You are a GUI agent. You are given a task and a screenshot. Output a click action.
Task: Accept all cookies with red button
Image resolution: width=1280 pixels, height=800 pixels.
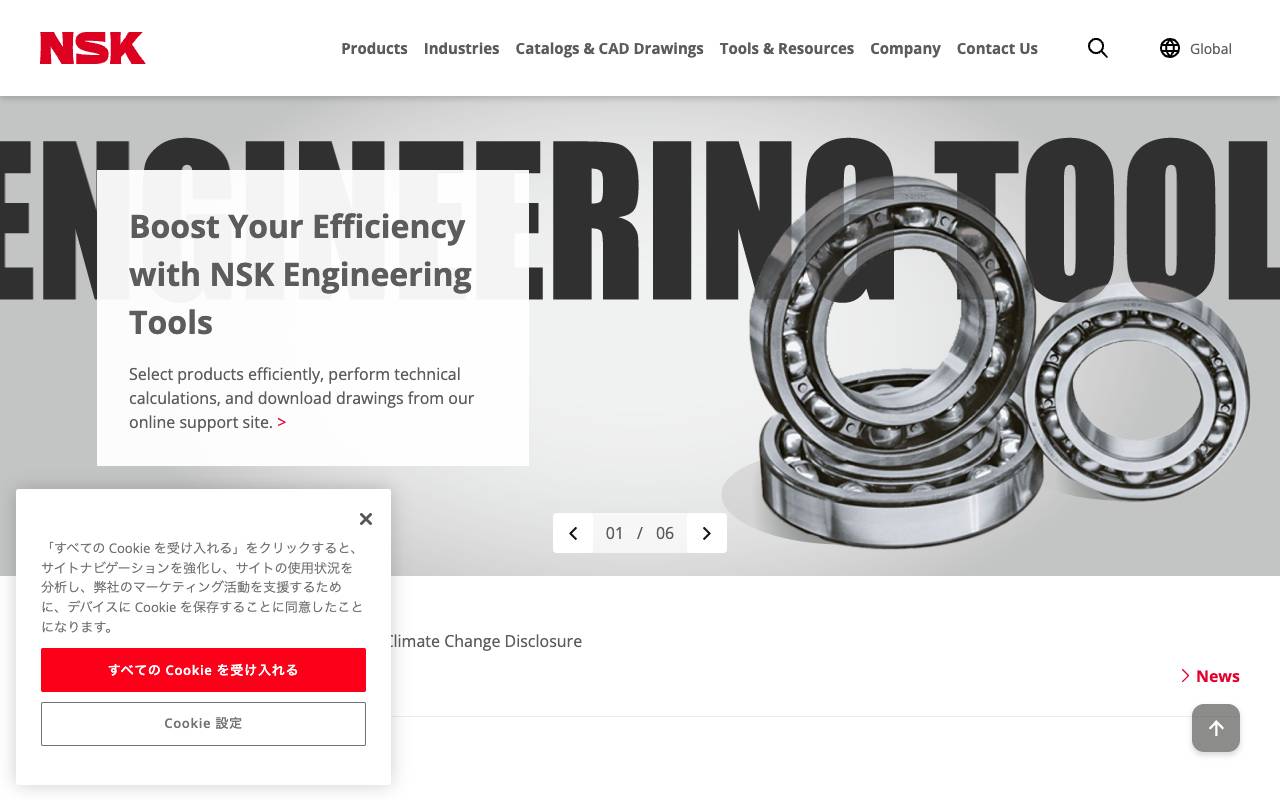(x=203, y=670)
